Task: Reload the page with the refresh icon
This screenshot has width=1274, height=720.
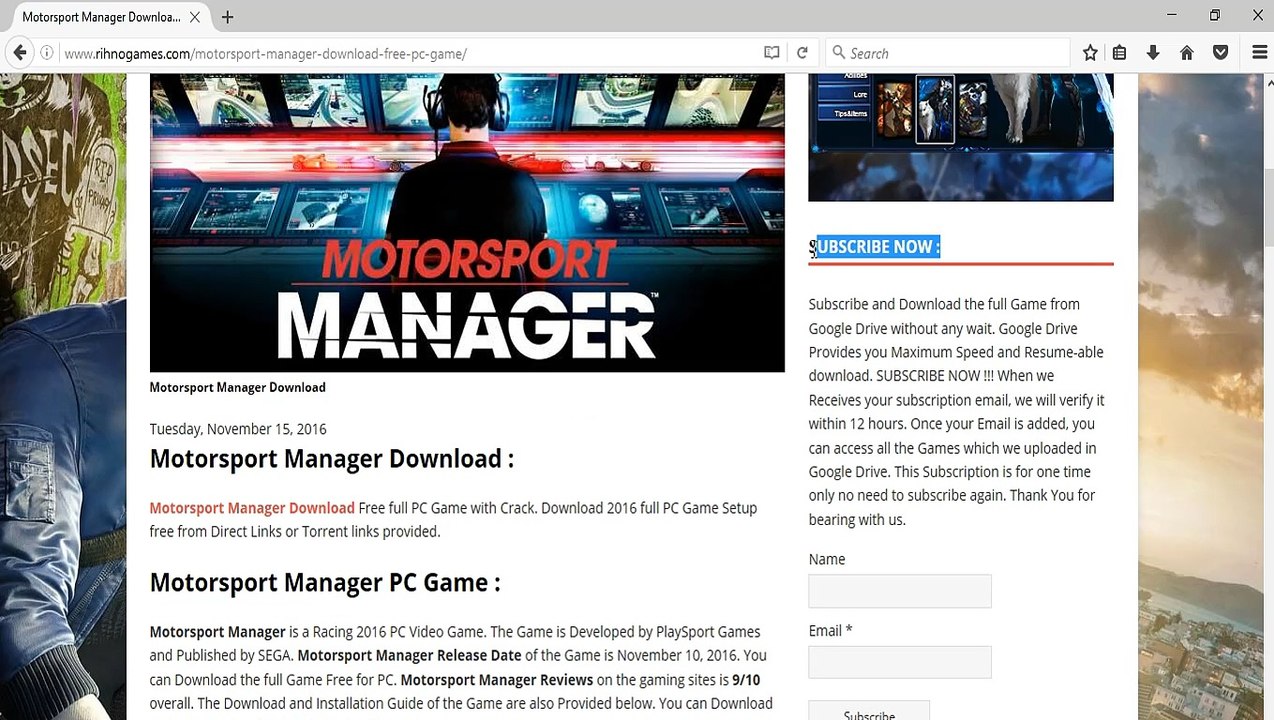Action: [x=802, y=53]
